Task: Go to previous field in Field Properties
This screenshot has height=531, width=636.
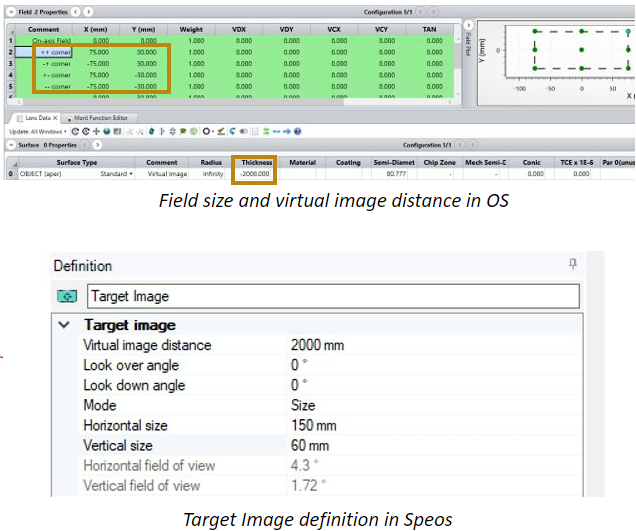Action: click(x=76, y=12)
